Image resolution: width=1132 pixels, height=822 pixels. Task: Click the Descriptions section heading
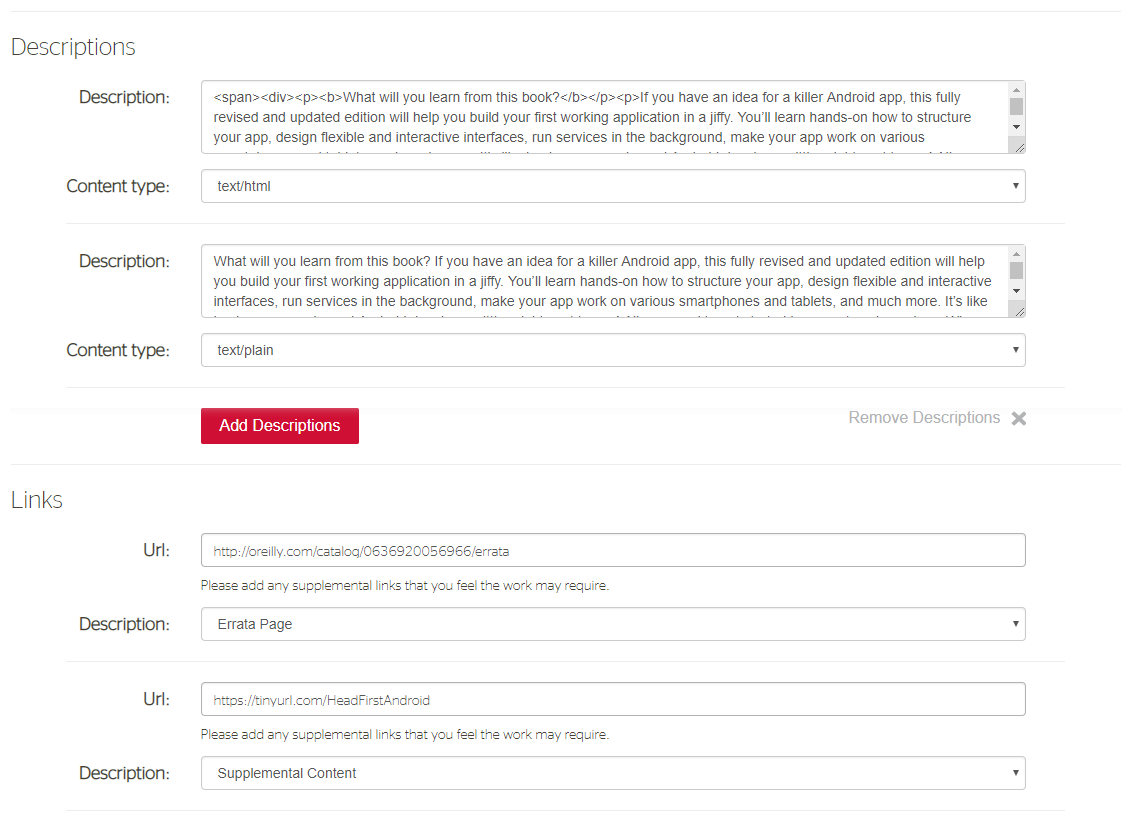click(73, 47)
